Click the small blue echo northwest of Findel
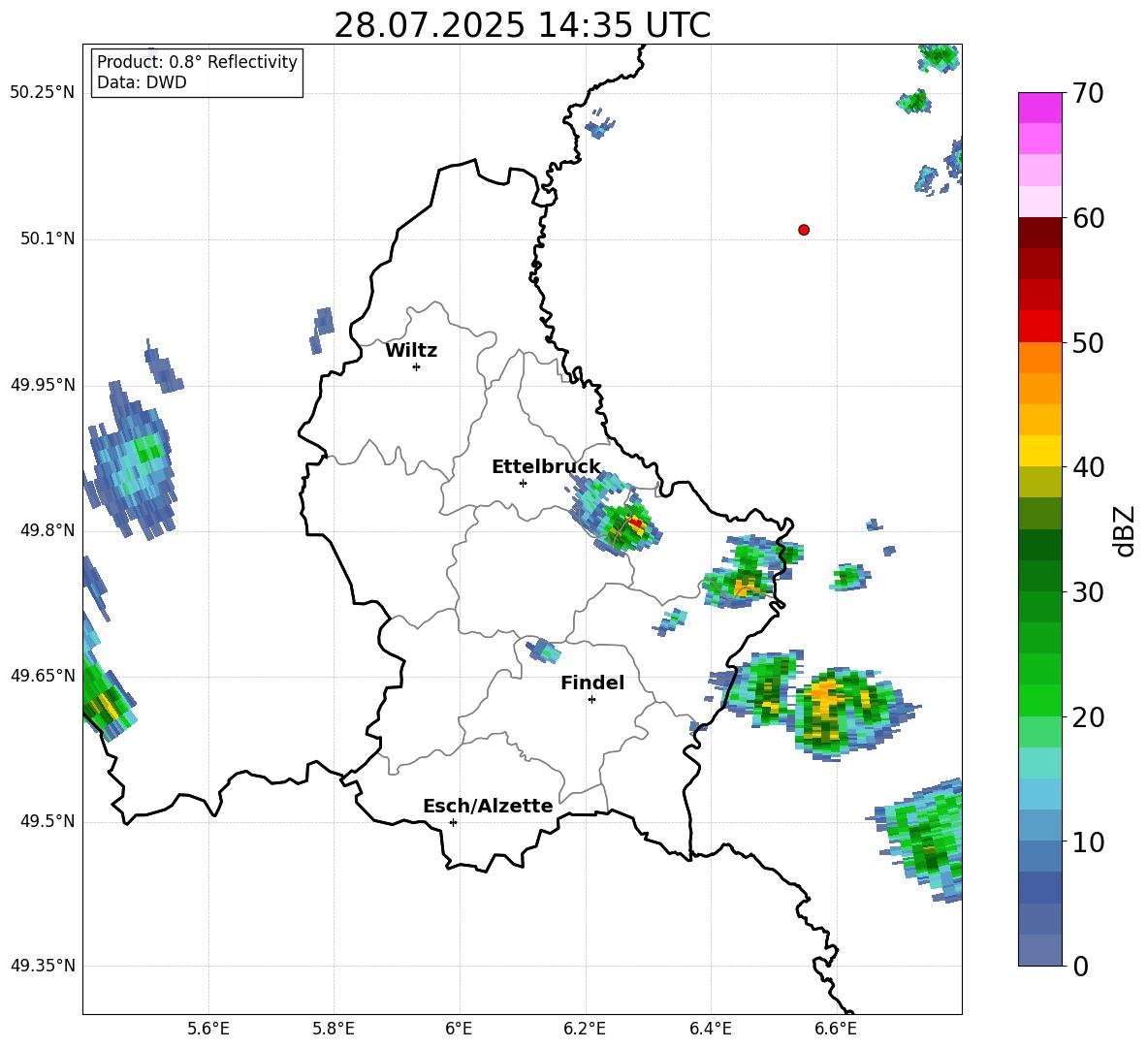Screen dimensions: 1148x1048 [543, 651]
